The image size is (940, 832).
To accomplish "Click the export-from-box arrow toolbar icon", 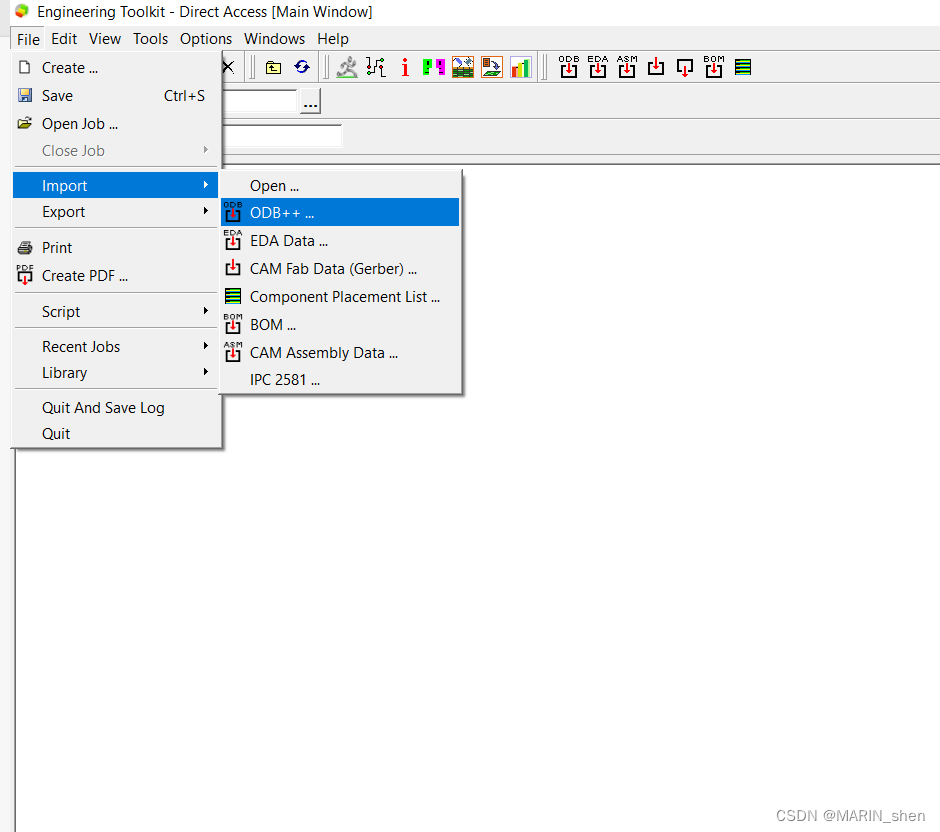I will pyautogui.click(x=685, y=68).
